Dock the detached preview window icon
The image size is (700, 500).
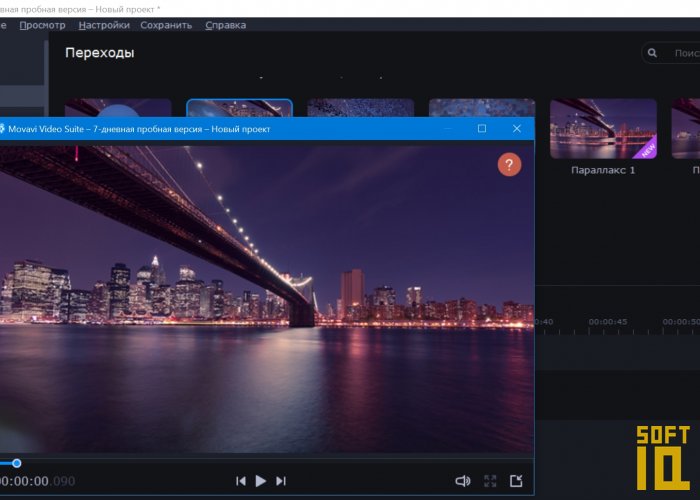[516, 481]
